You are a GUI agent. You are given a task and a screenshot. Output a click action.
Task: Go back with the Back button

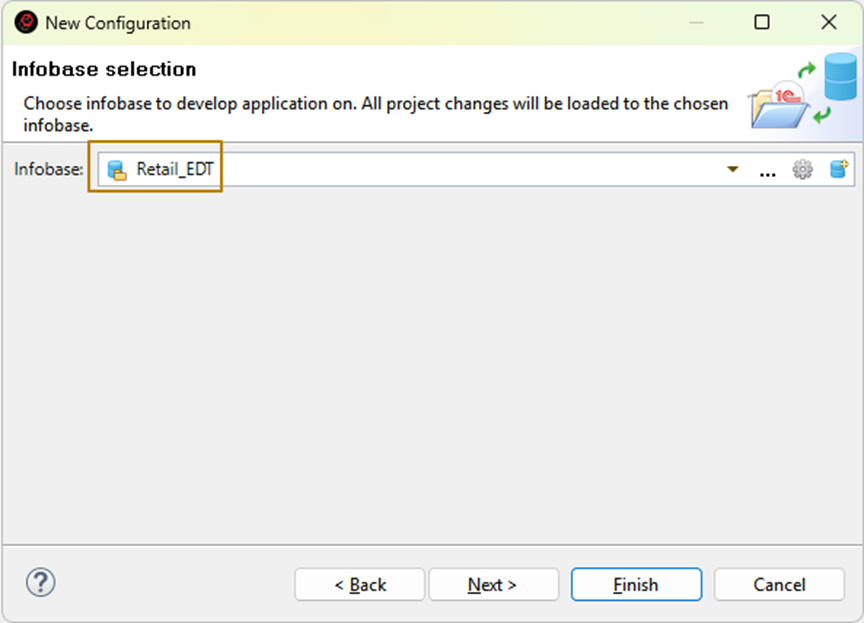pyautogui.click(x=360, y=585)
